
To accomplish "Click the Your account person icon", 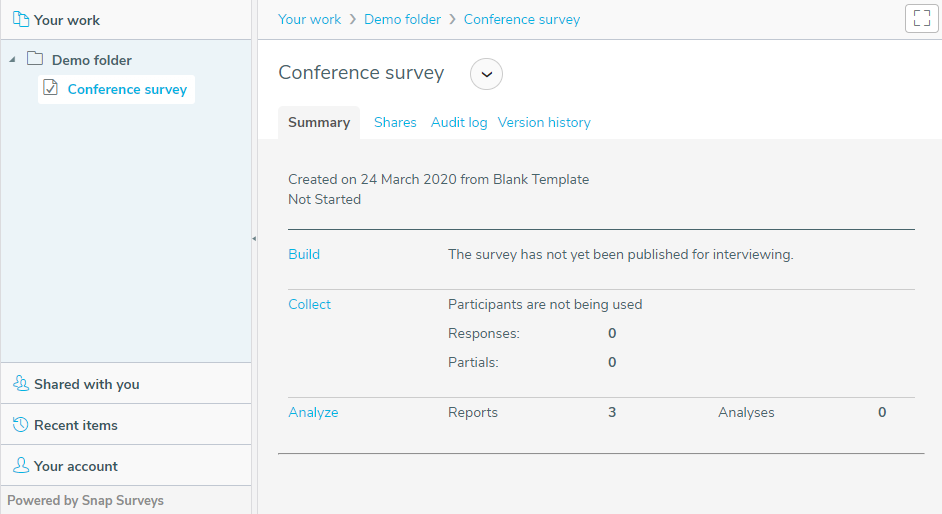I will (20, 466).
